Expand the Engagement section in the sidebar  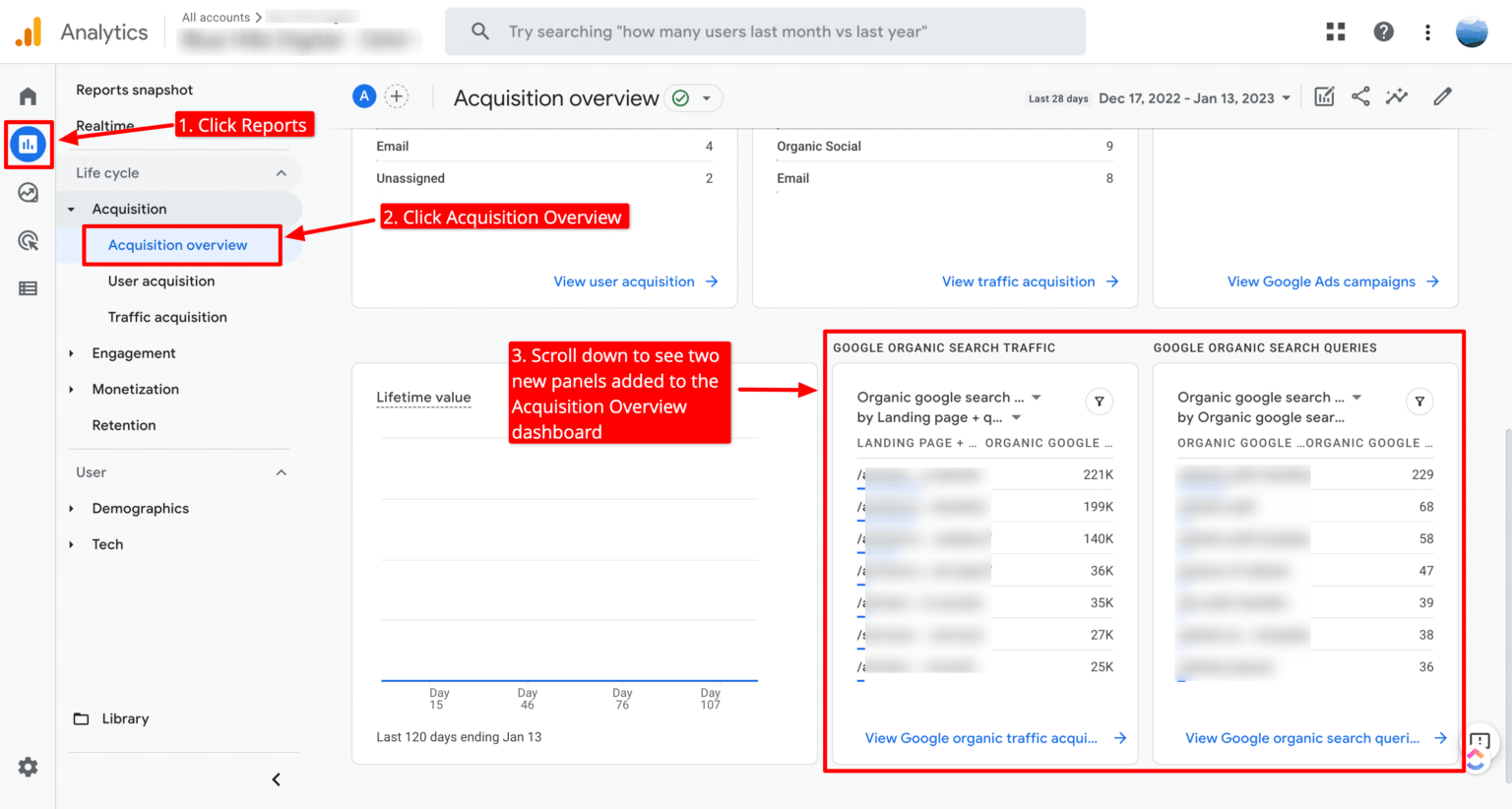point(134,352)
